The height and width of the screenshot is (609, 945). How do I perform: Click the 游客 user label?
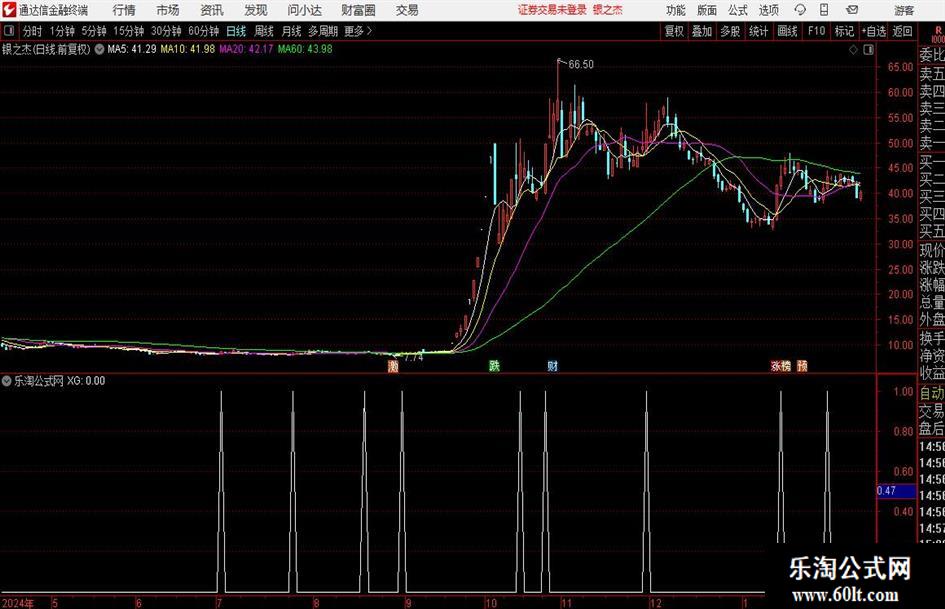point(904,10)
